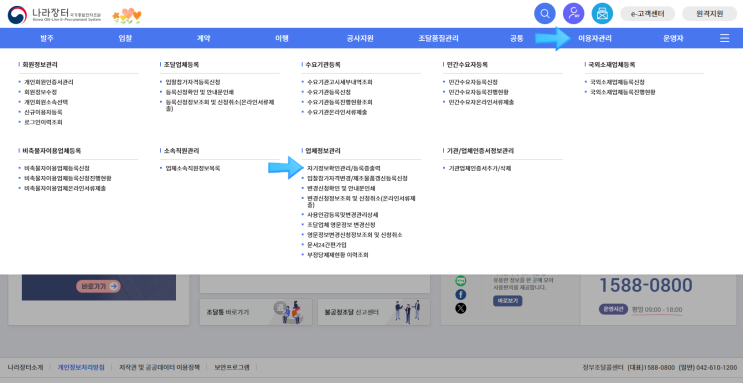Open the 조달톡 바로가기 banner
The height and width of the screenshot is (383, 743).
pyautogui.click(x=256, y=312)
